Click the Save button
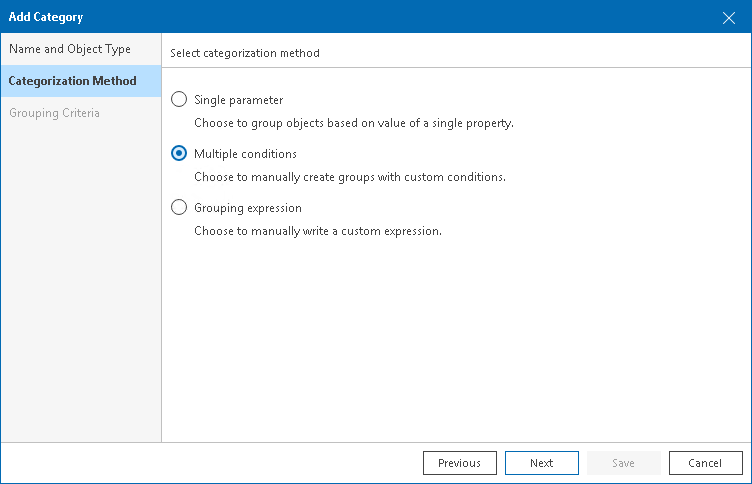752x484 pixels. (623, 463)
